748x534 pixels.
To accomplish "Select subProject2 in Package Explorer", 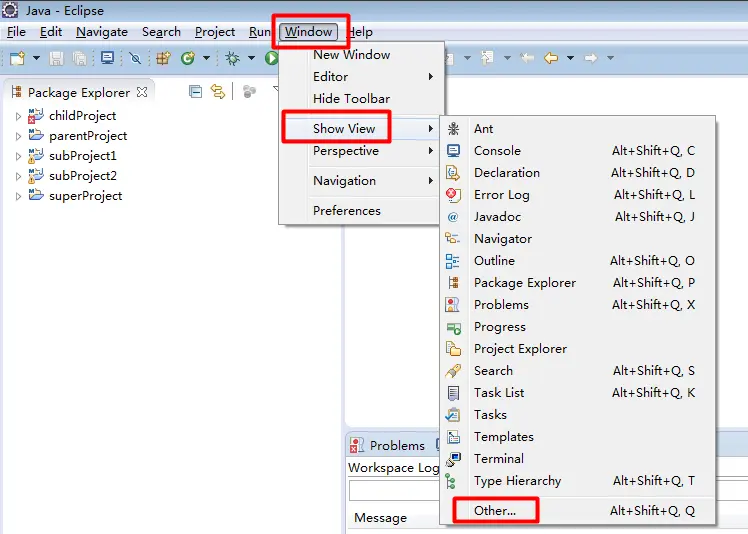I will [83, 176].
